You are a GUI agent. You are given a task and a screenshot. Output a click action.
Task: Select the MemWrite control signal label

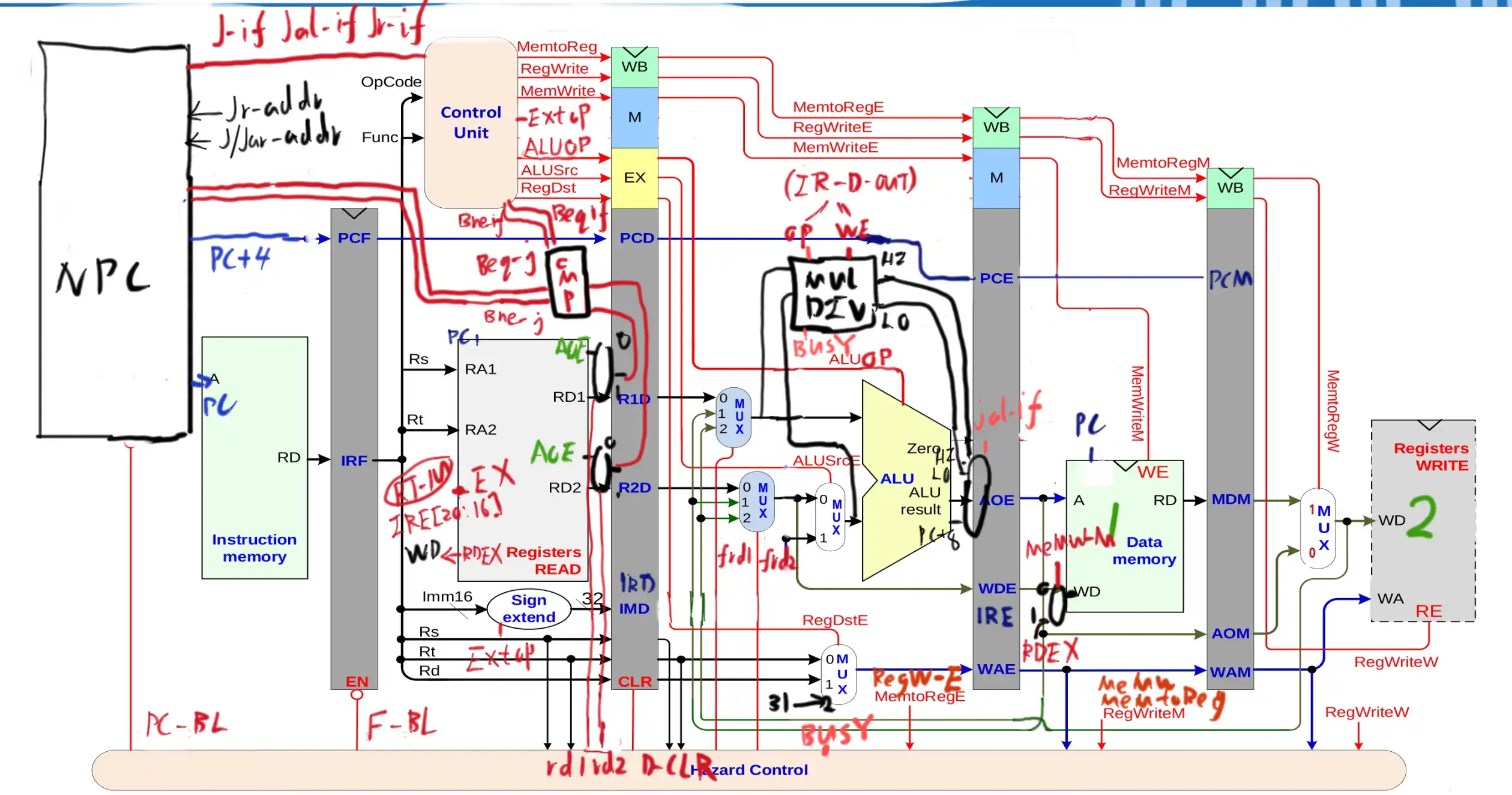558,91
